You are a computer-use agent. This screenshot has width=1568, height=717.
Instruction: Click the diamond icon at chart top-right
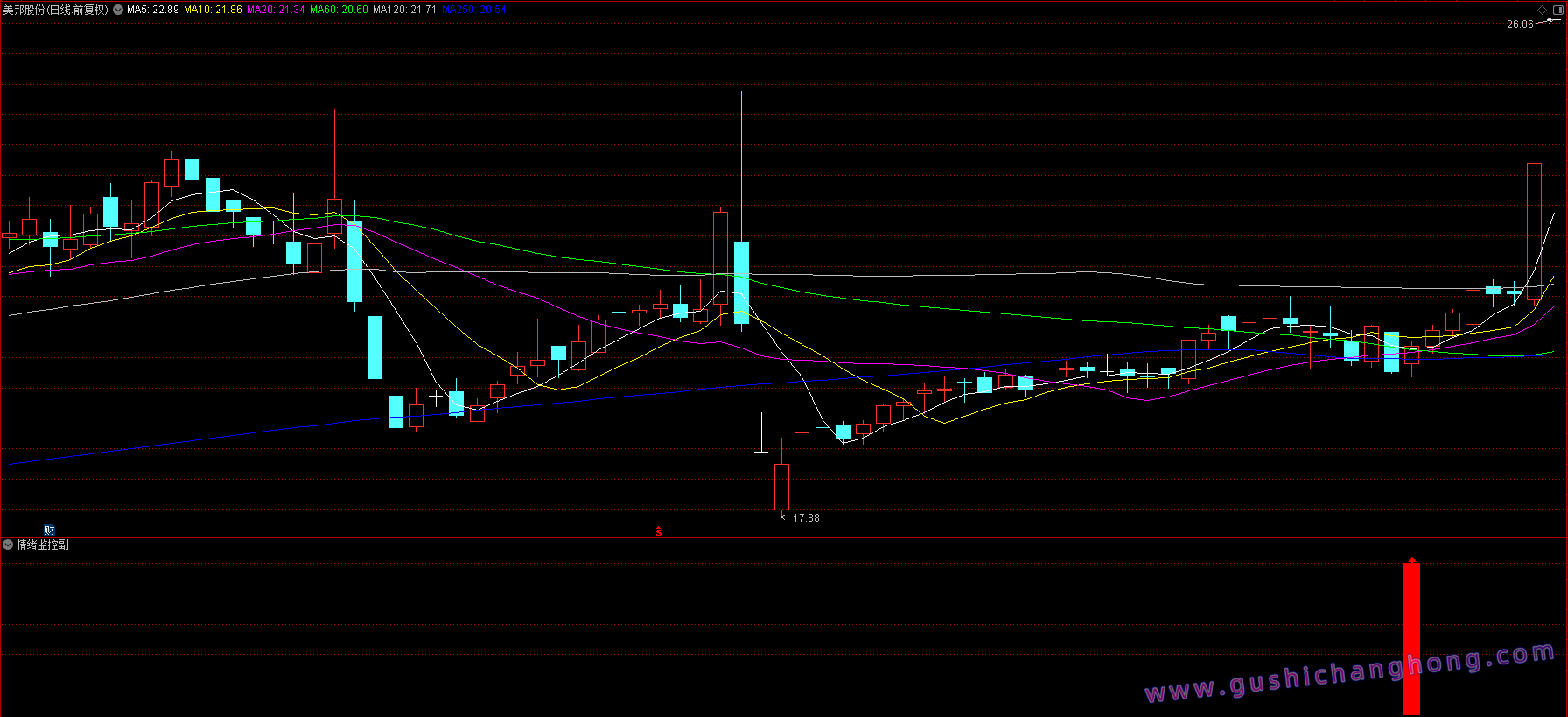coord(1542,10)
